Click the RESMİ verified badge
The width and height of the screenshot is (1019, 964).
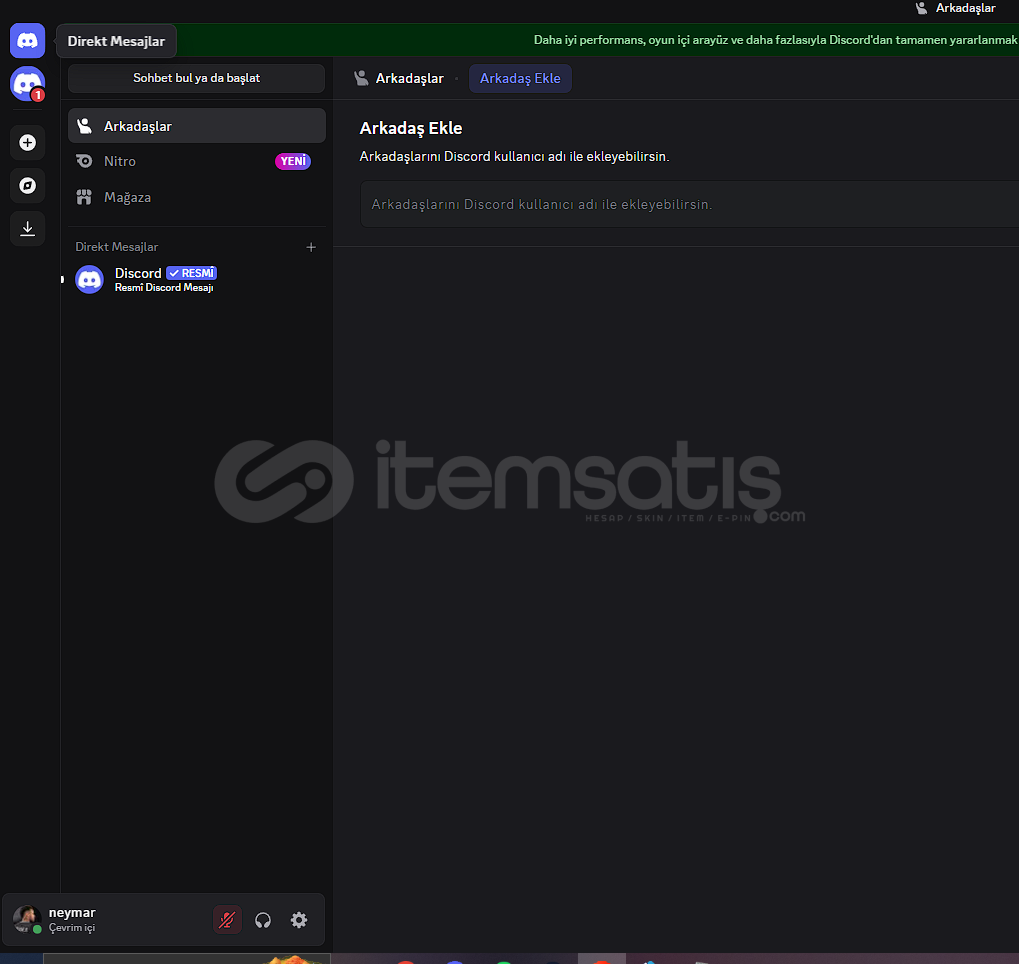click(192, 273)
